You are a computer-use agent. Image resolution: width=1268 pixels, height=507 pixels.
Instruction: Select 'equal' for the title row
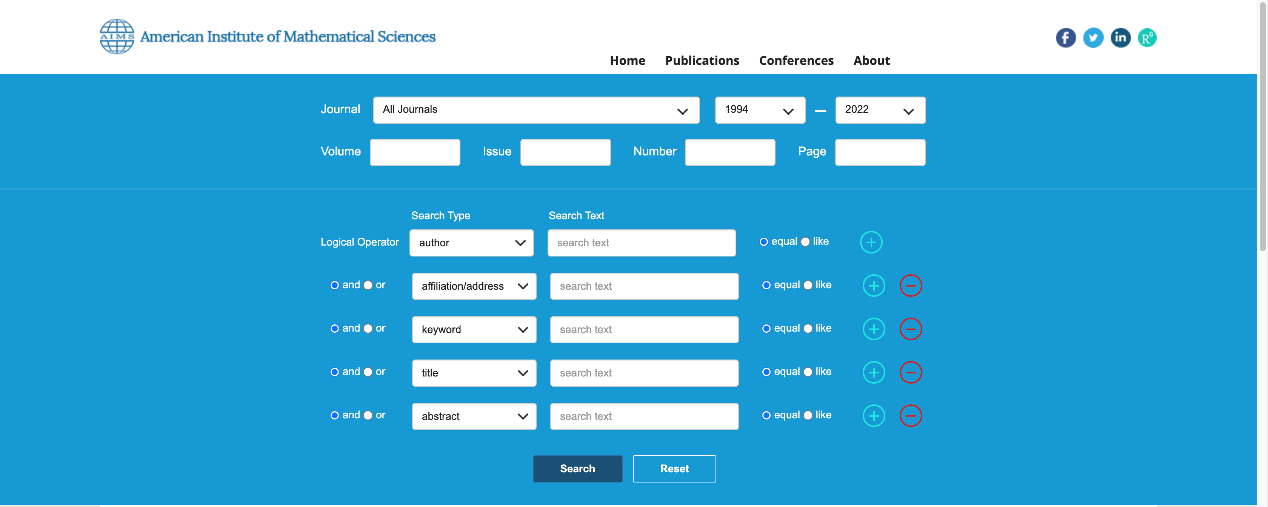(766, 372)
